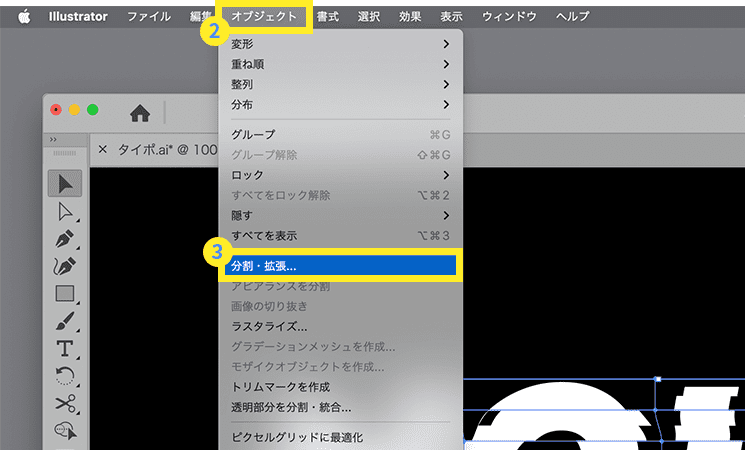
Task: Expand the 重ね順 submenu
Action: point(340,64)
